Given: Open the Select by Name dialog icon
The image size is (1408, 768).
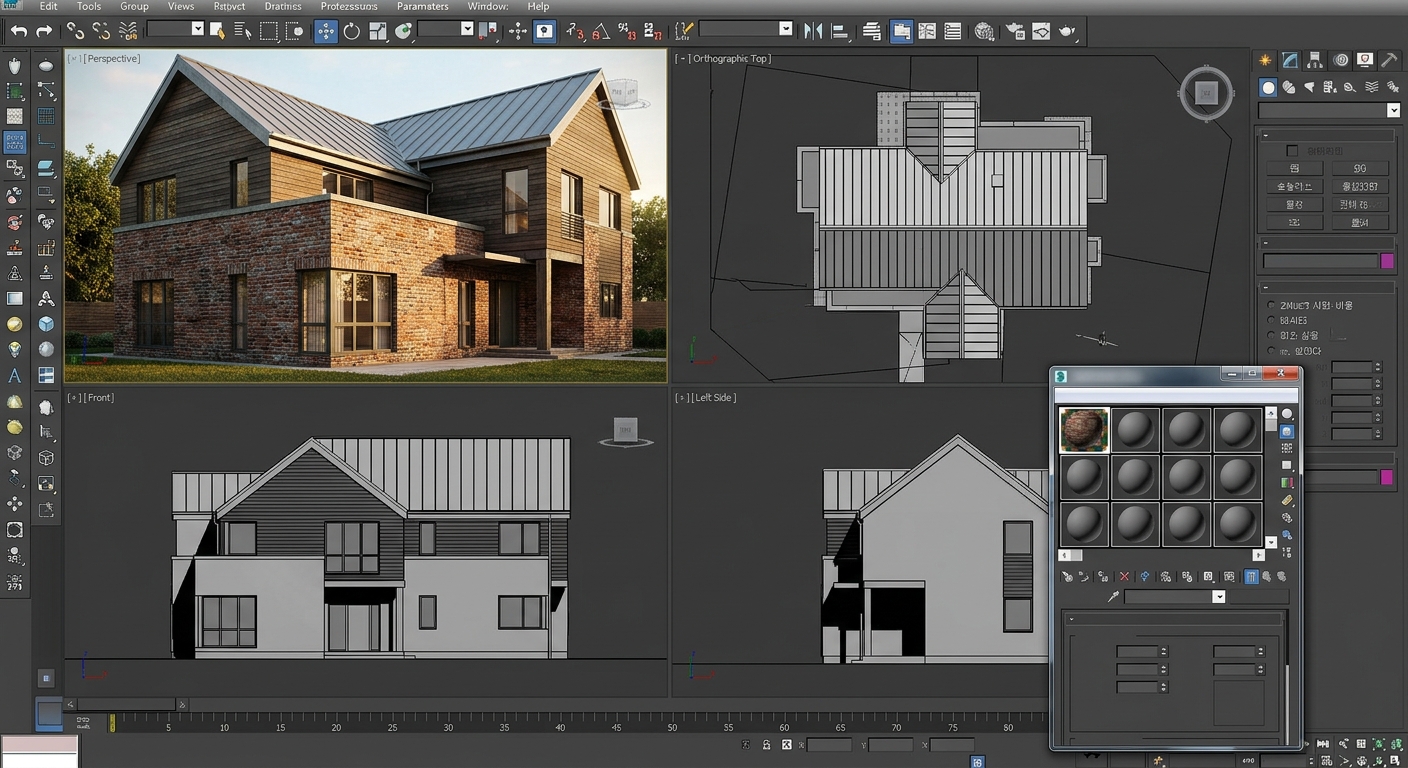Looking at the screenshot, I should coord(243,30).
